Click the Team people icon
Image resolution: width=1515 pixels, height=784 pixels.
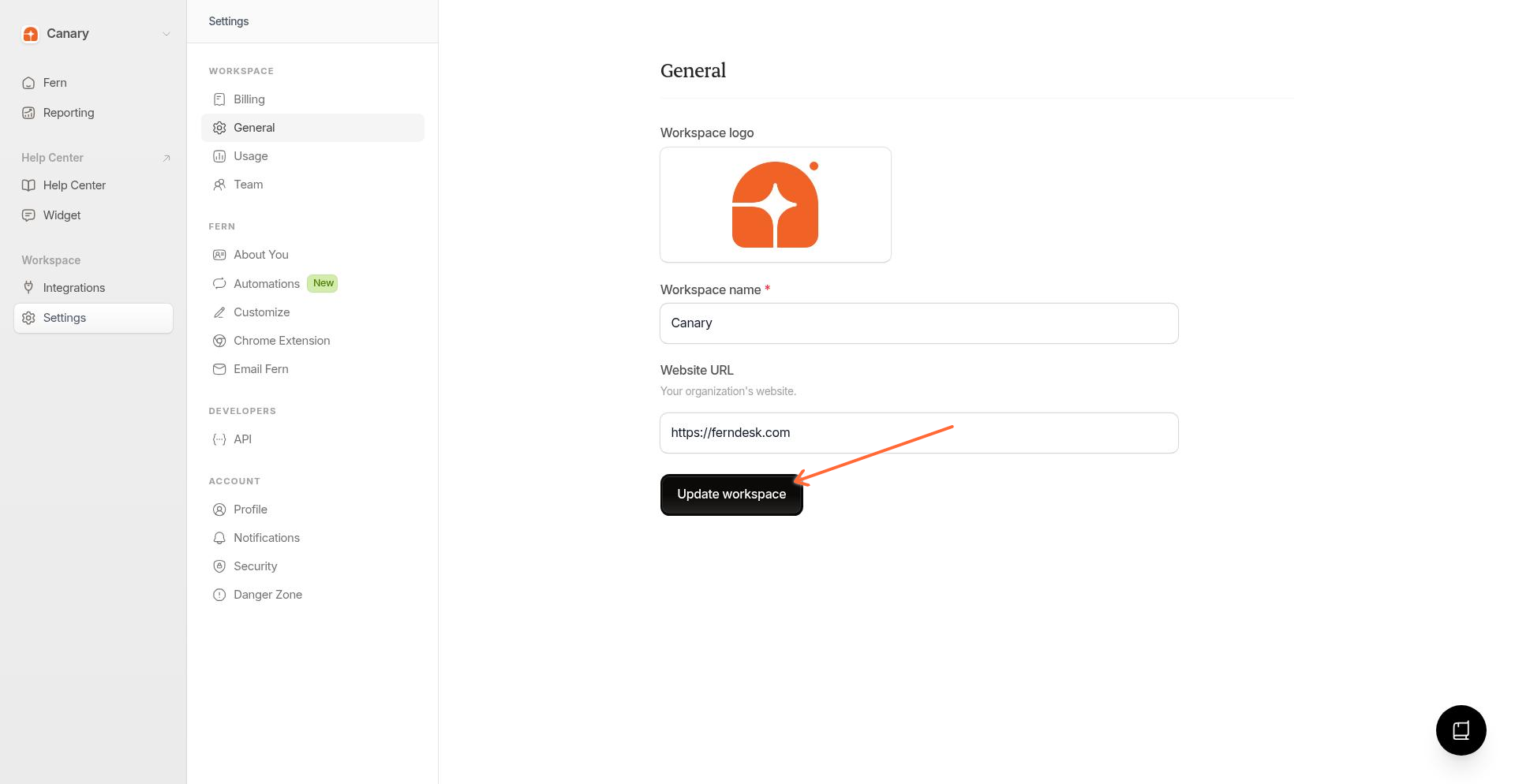point(219,184)
